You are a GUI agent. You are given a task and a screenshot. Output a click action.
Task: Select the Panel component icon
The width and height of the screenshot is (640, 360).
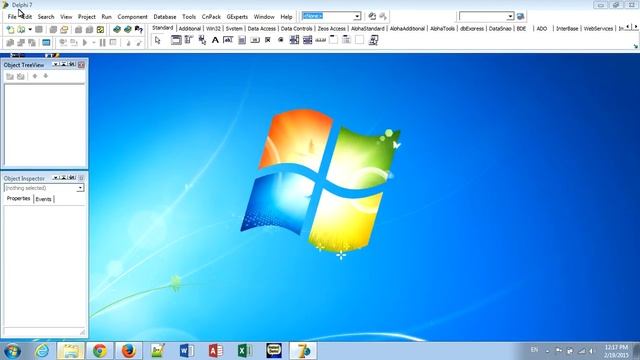[360, 40]
